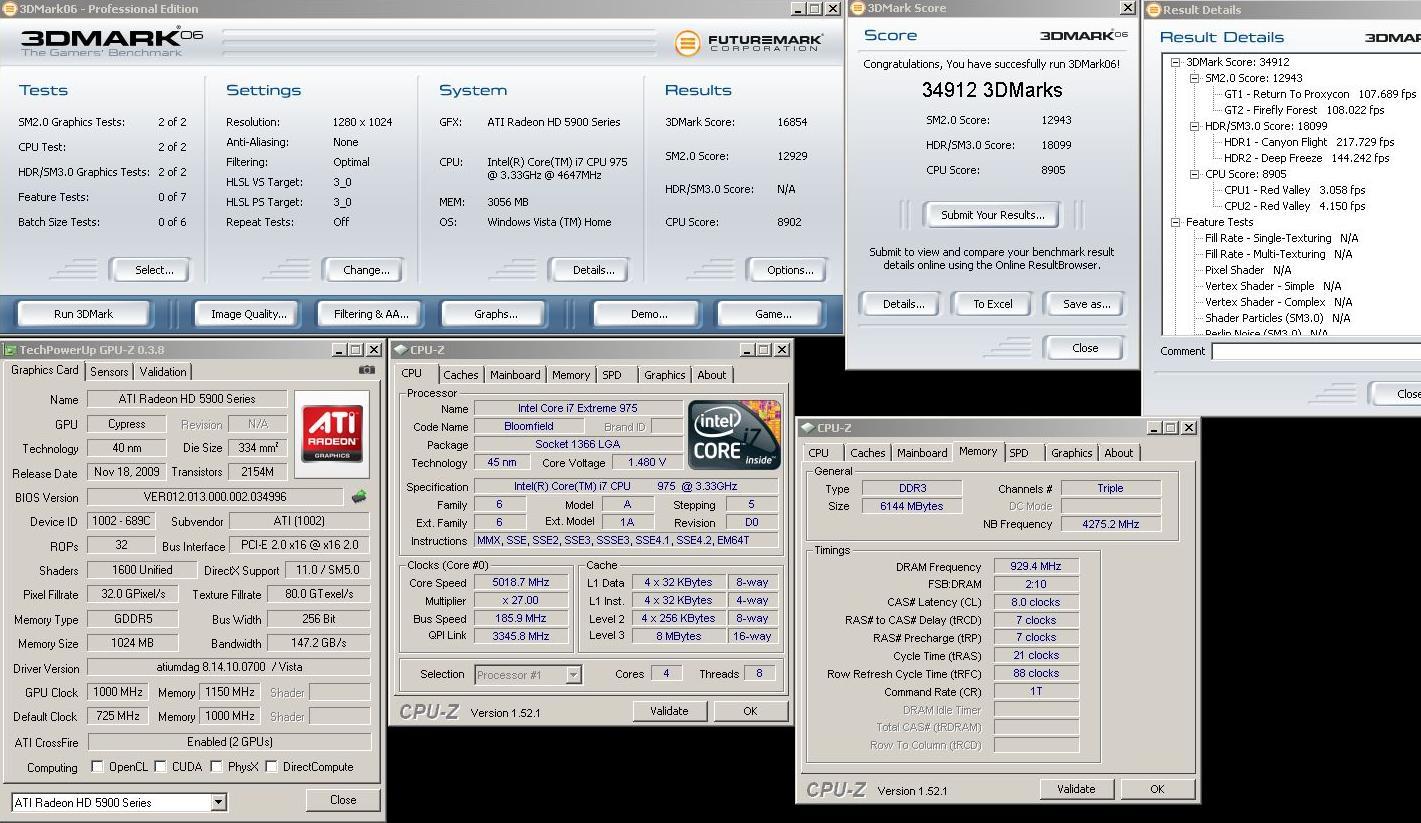Enable the OpenCL checkbox in GPU-Z
The width and height of the screenshot is (1421, 823).
pyautogui.click(x=97, y=767)
